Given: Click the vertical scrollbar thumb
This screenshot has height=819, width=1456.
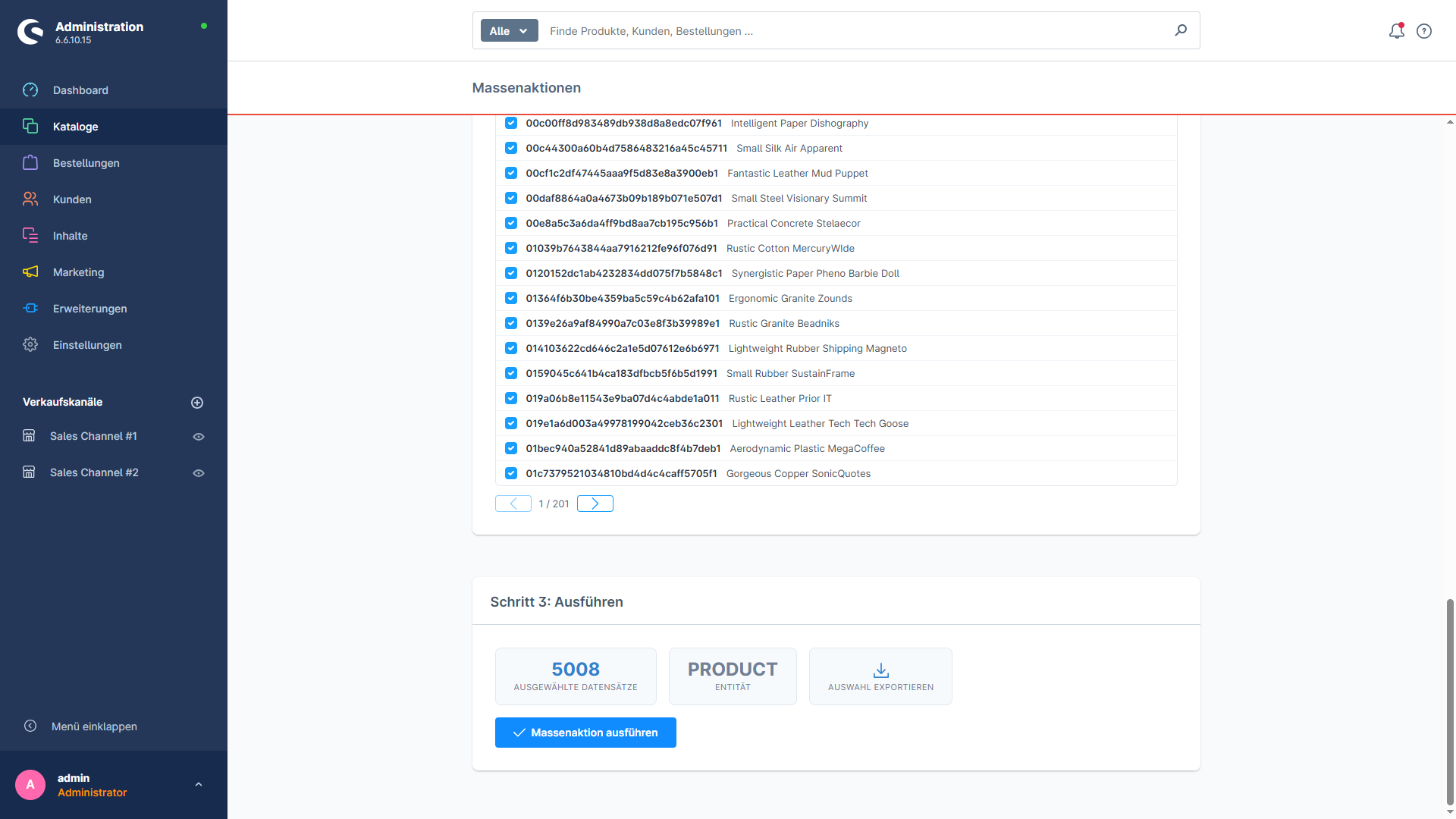Looking at the screenshot, I should tap(1450, 701).
